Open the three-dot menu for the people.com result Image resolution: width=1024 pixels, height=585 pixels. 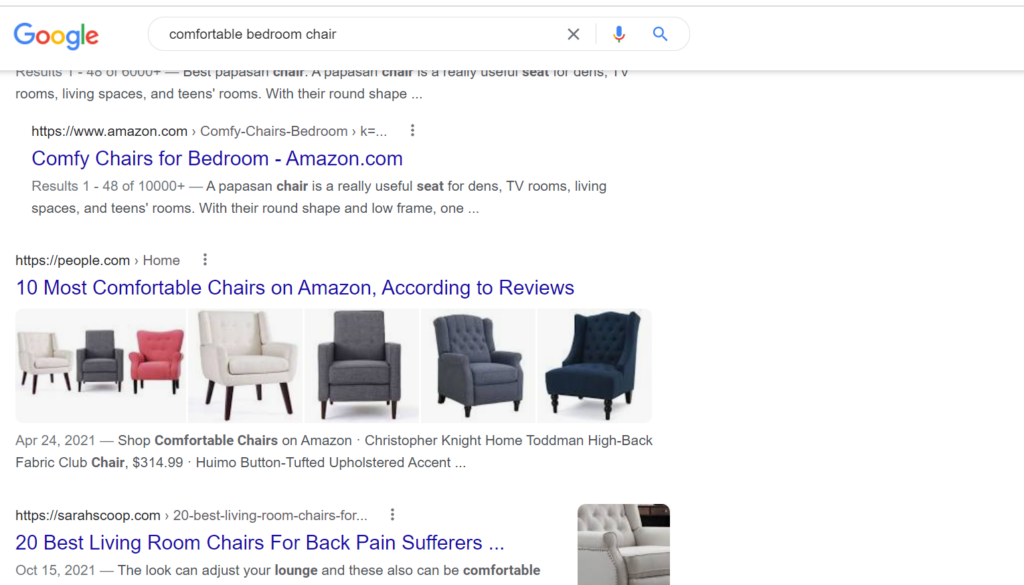(x=205, y=260)
